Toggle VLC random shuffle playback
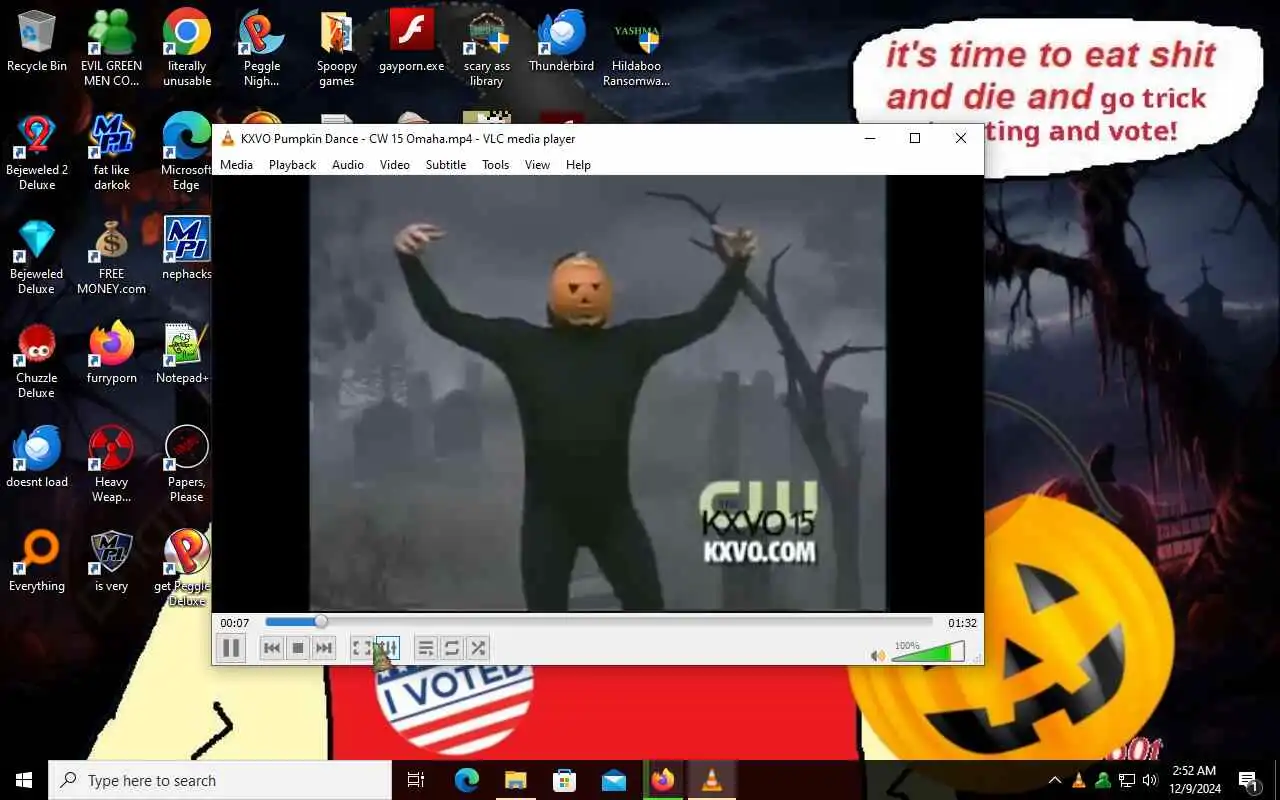The image size is (1280, 800). (478, 649)
